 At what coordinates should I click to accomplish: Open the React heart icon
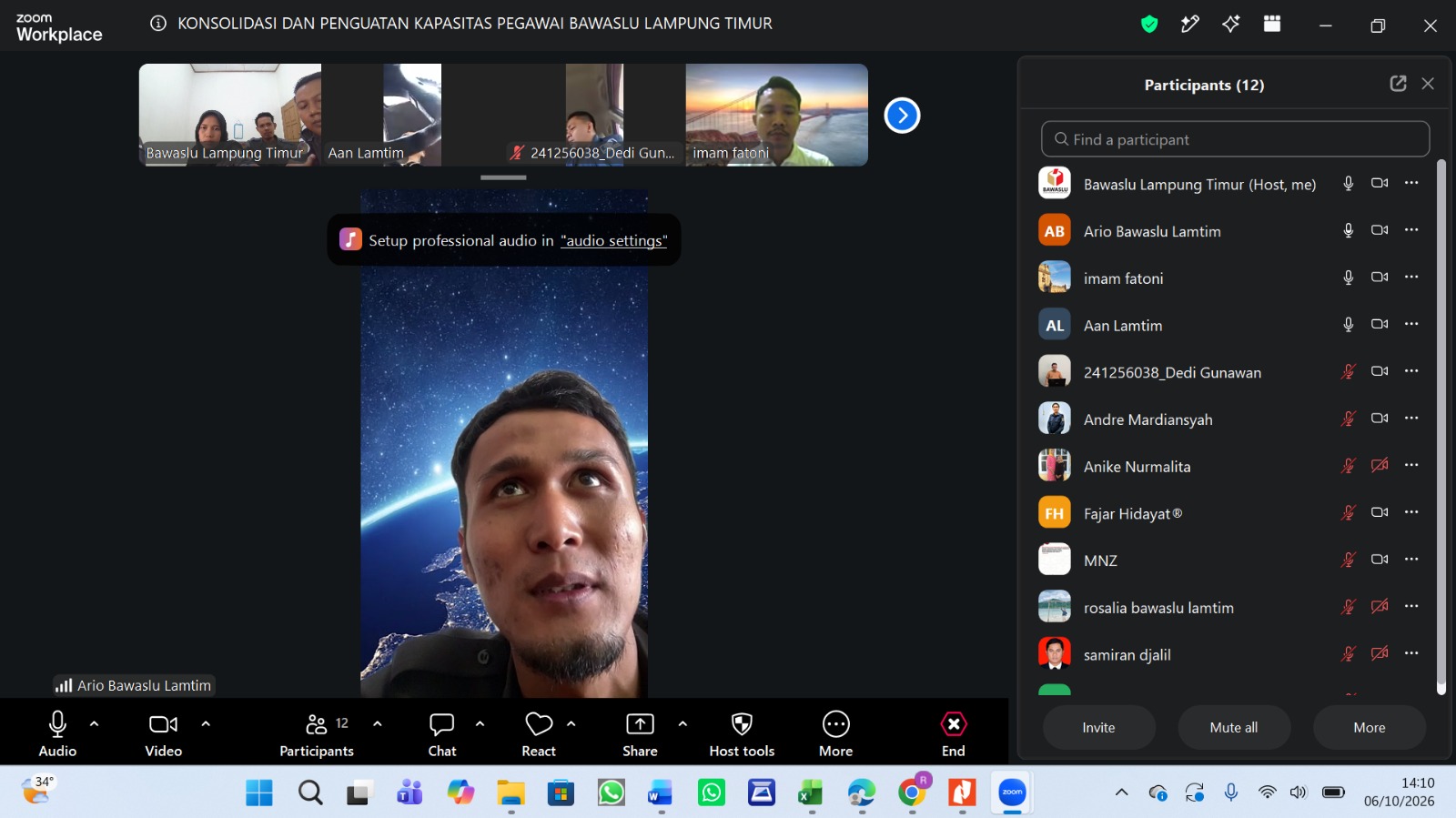[539, 724]
